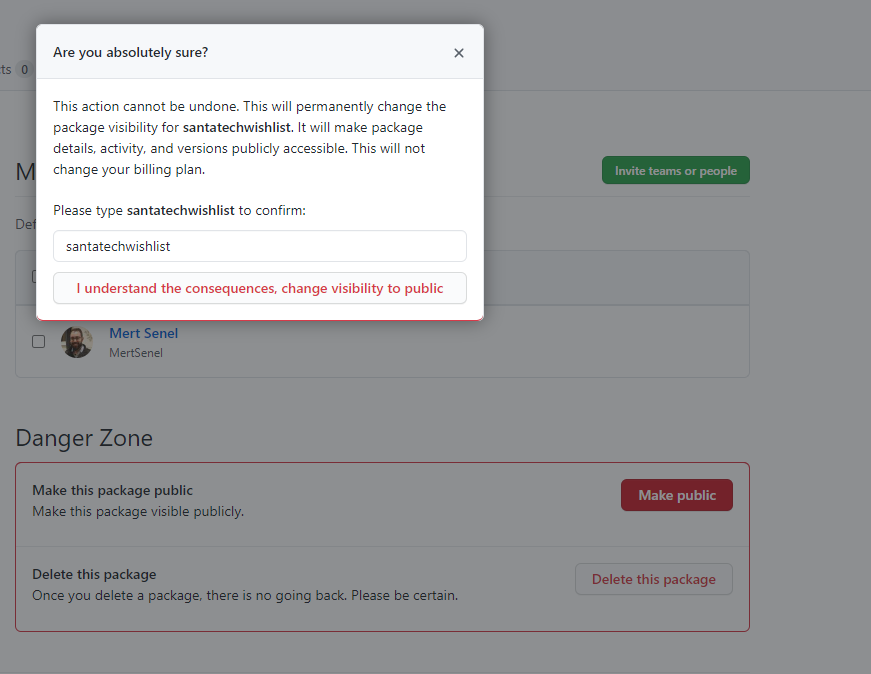Click the 'Are you absolutely sure?' dialog title

tap(131, 52)
